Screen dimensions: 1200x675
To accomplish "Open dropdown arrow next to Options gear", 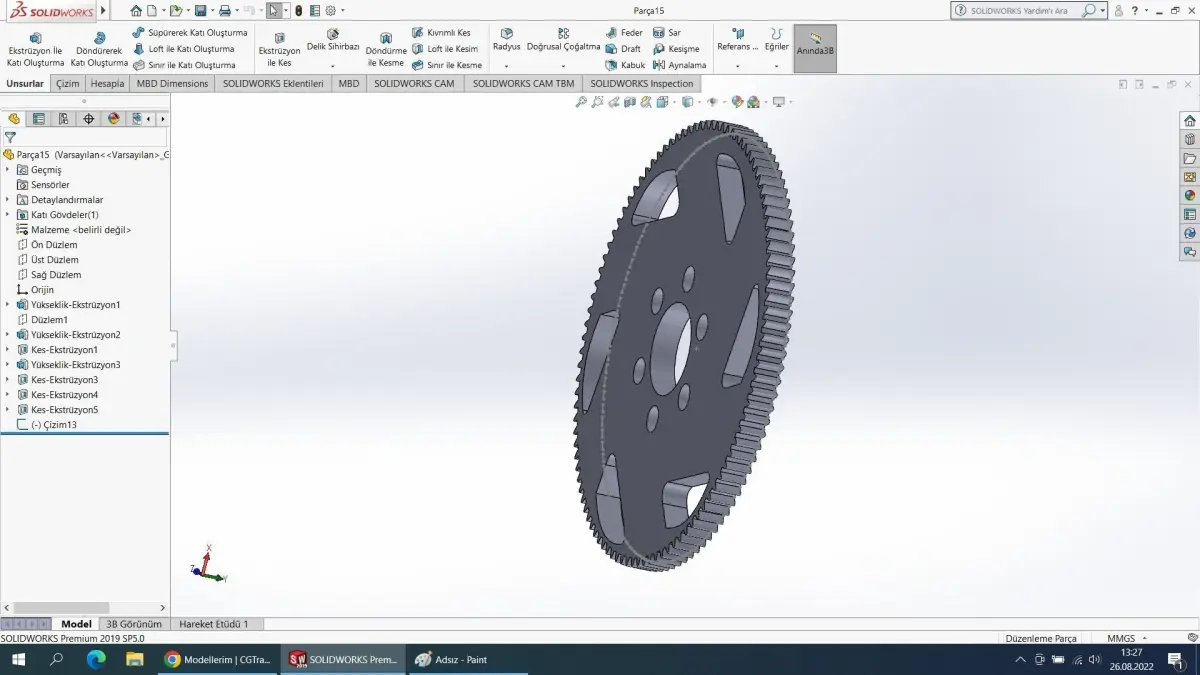I will [x=342, y=10].
